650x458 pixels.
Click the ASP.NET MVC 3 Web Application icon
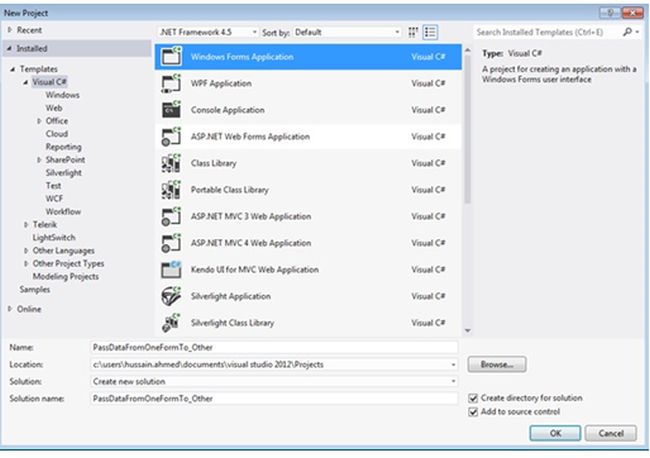click(x=171, y=216)
